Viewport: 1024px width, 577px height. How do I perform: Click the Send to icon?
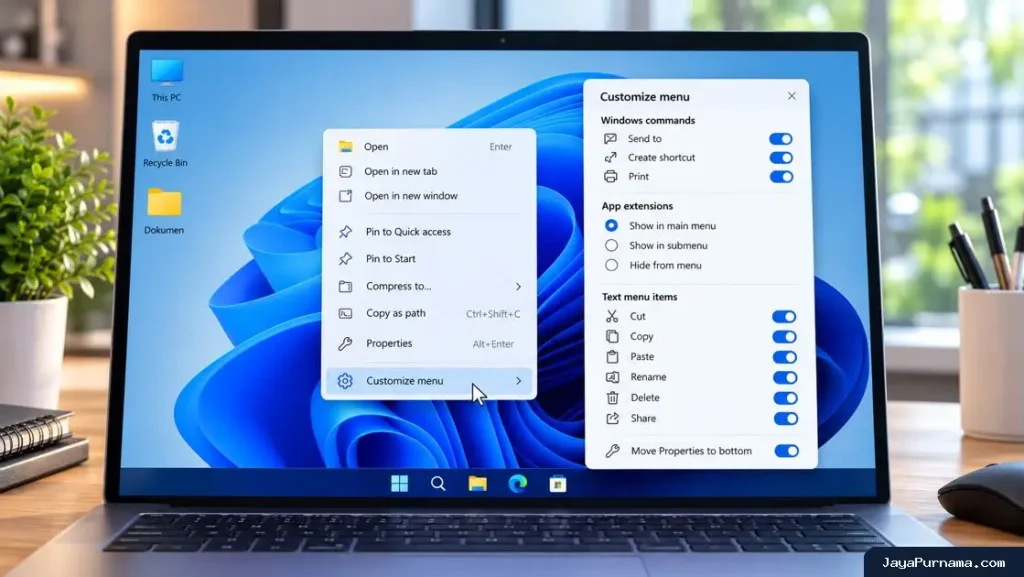coord(611,138)
